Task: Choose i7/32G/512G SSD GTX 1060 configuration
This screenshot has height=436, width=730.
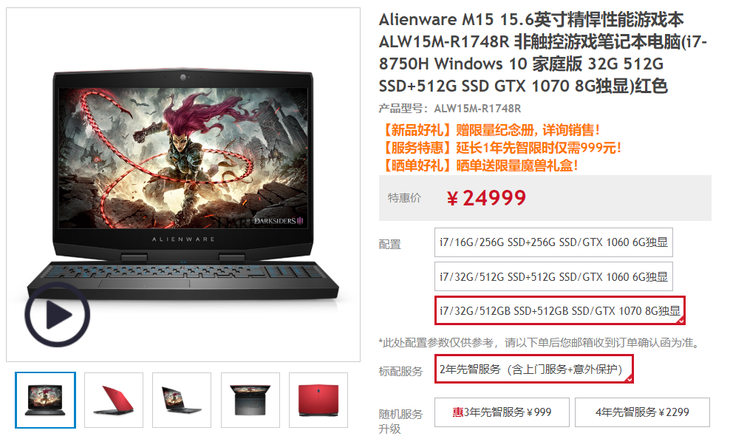Action: pyautogui.click(x=554, y=276)
